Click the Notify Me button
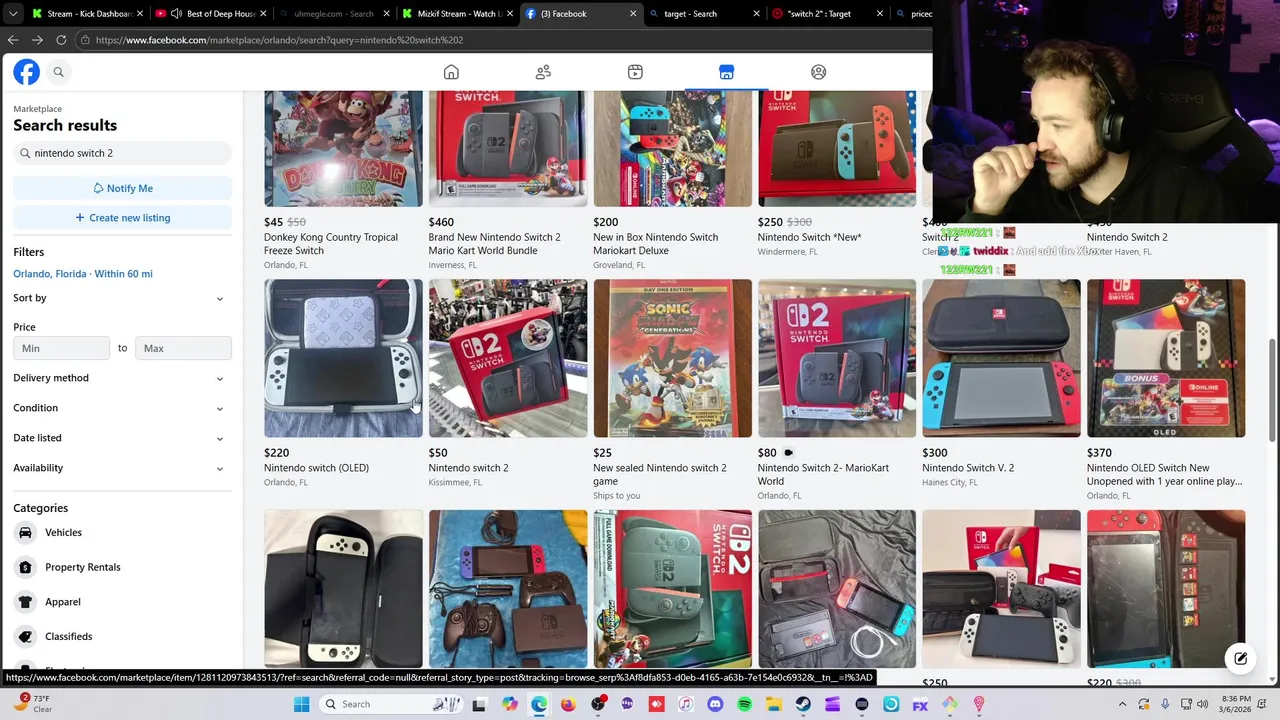This screenshot has width=1280, height=720. coord(122,188)
